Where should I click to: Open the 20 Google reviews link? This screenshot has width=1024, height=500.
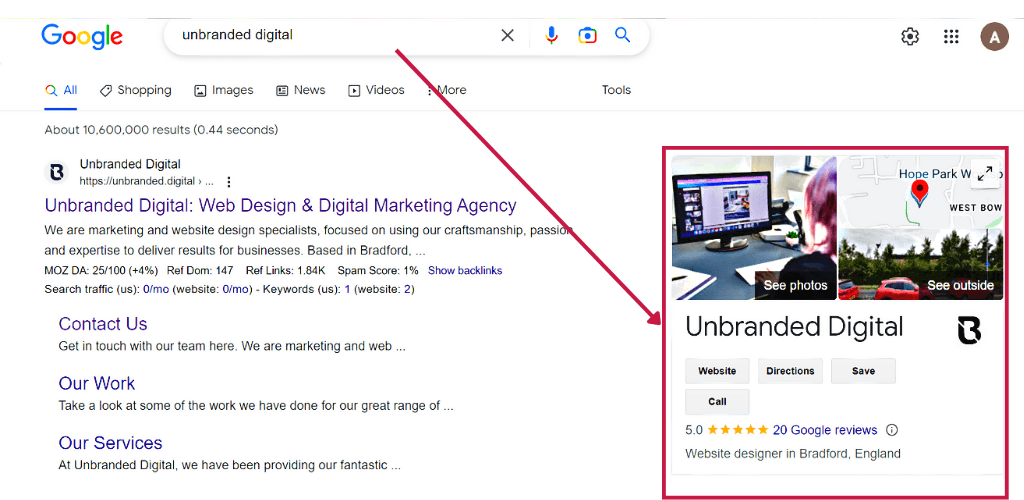825,430
